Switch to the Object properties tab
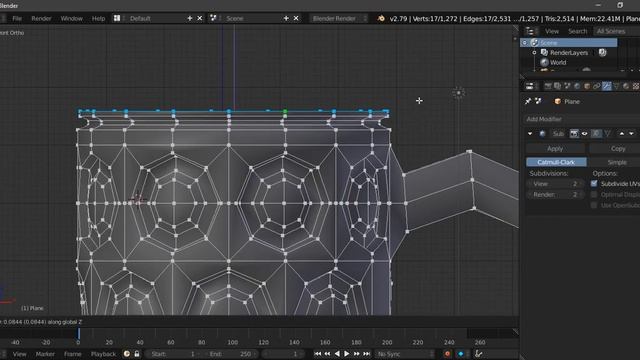Image resolution: width=640 pixels, height=360 pixels. tap(587, 86)
